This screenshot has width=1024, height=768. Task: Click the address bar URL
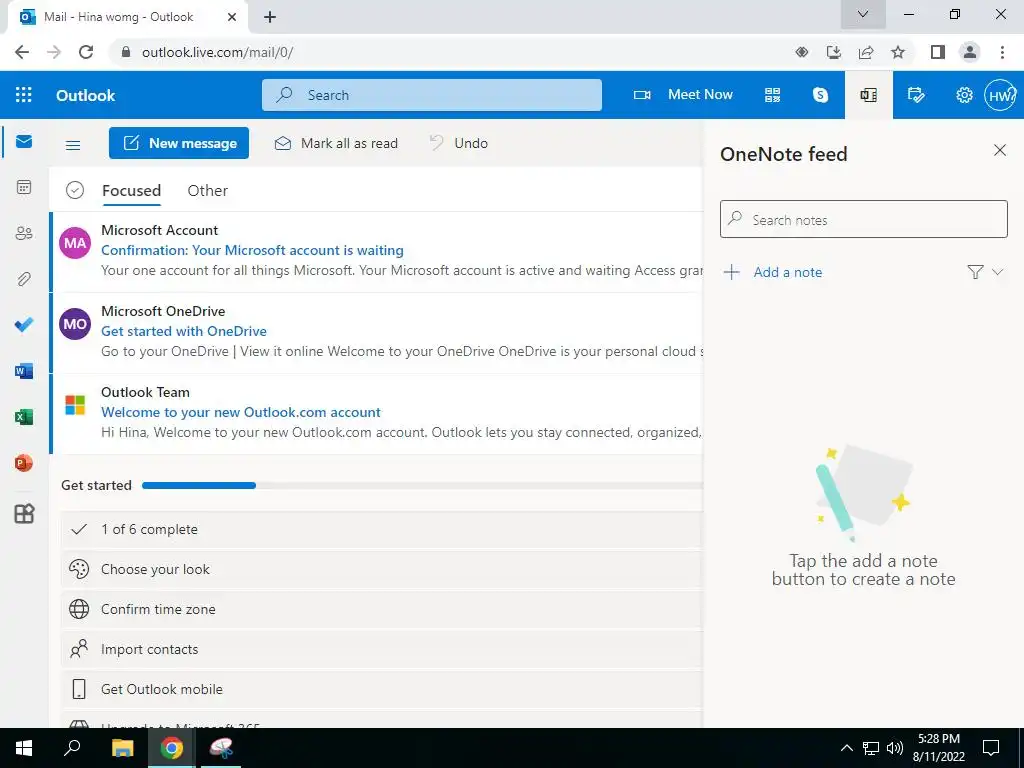(x=217, y=52)
